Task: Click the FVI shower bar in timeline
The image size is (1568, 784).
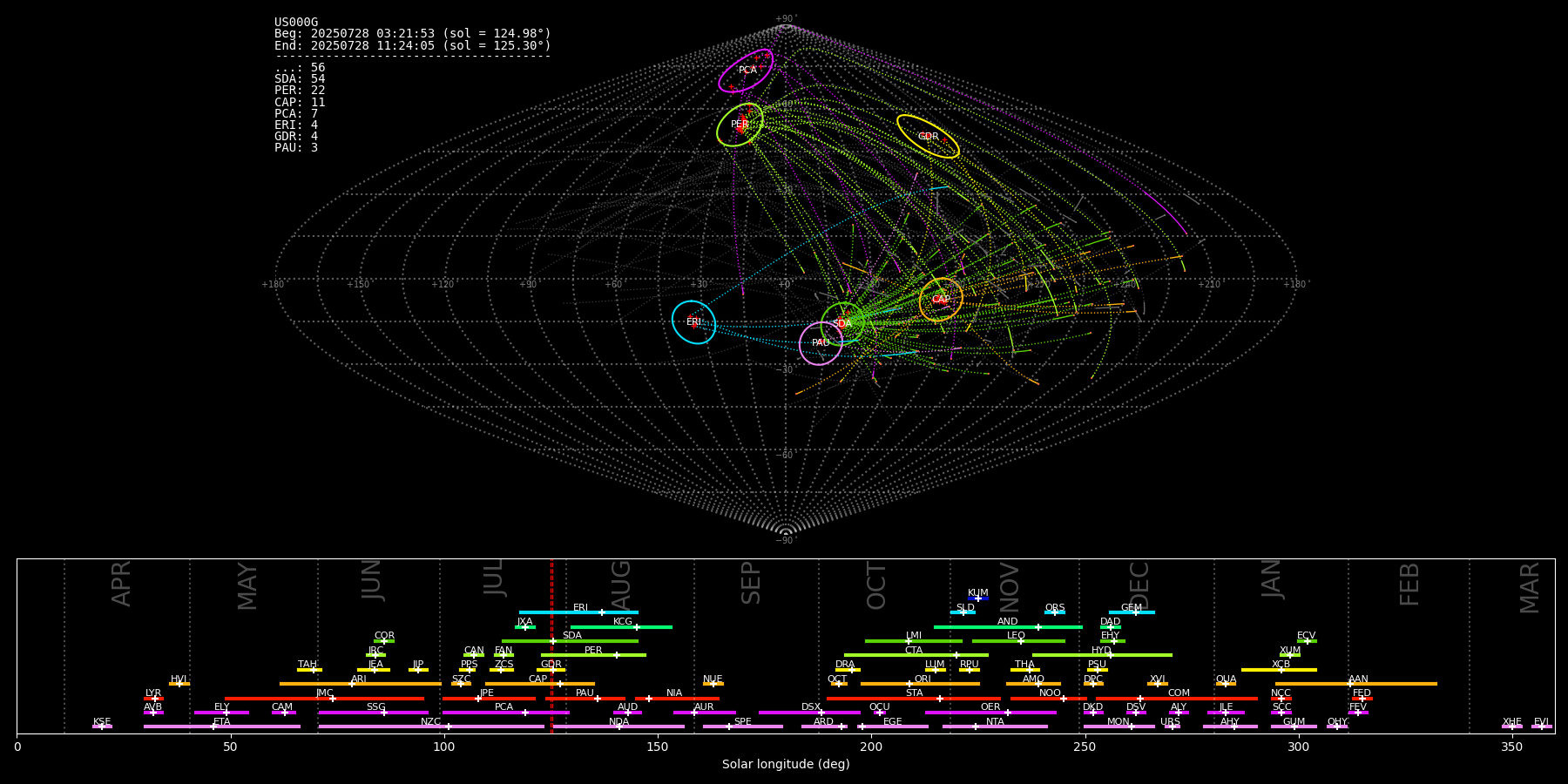Action: click(x=1542, y=727)
